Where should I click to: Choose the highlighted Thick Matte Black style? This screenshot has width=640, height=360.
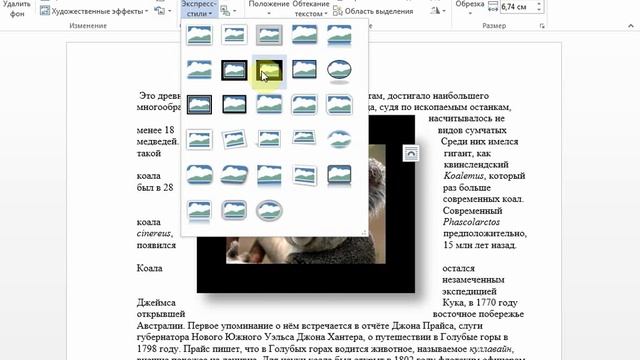pos(269,70)
